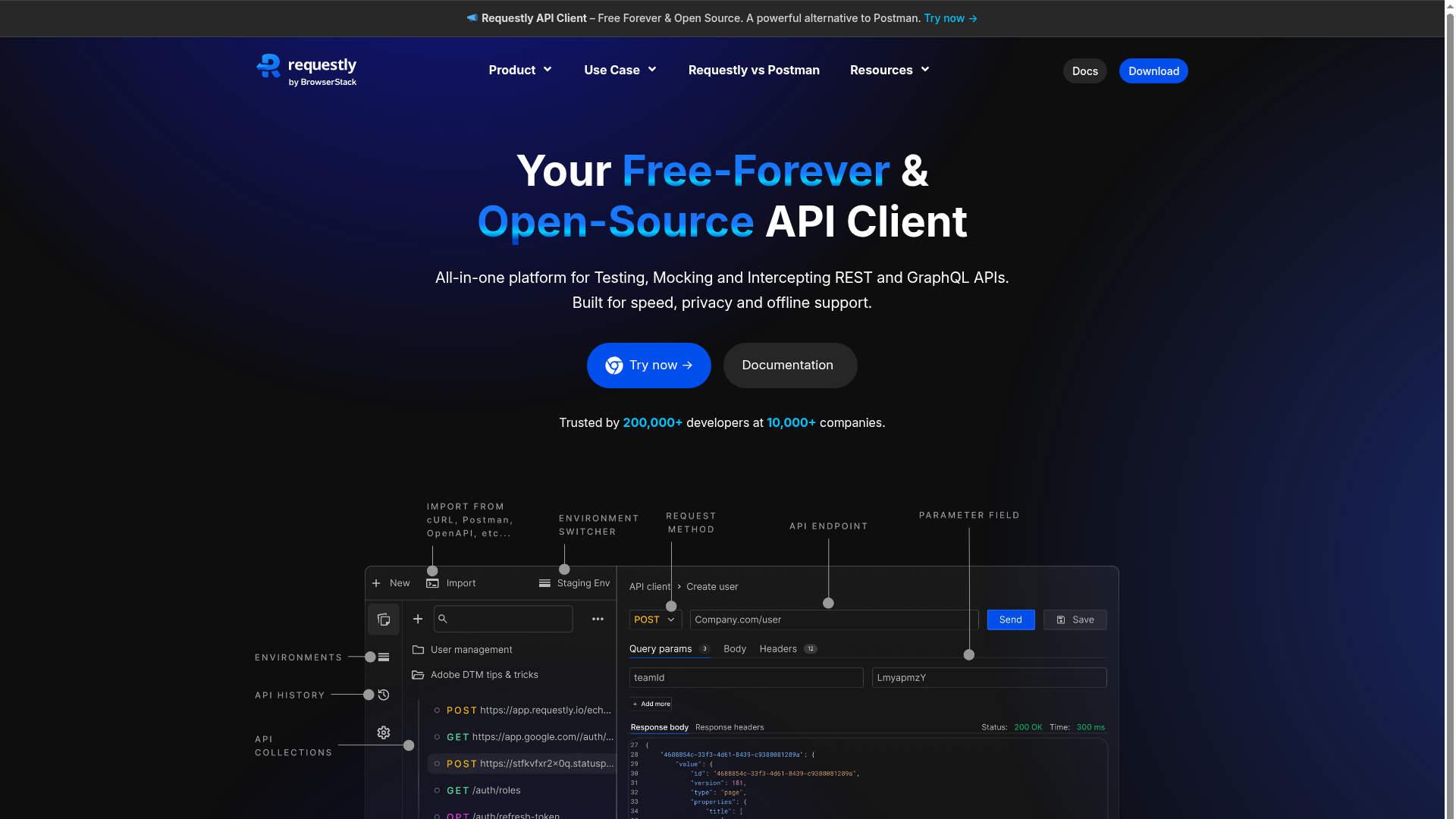This screenshot has height=819, width=1456.
Task: Click the Save disk icon
Action: coord(1061,620)
